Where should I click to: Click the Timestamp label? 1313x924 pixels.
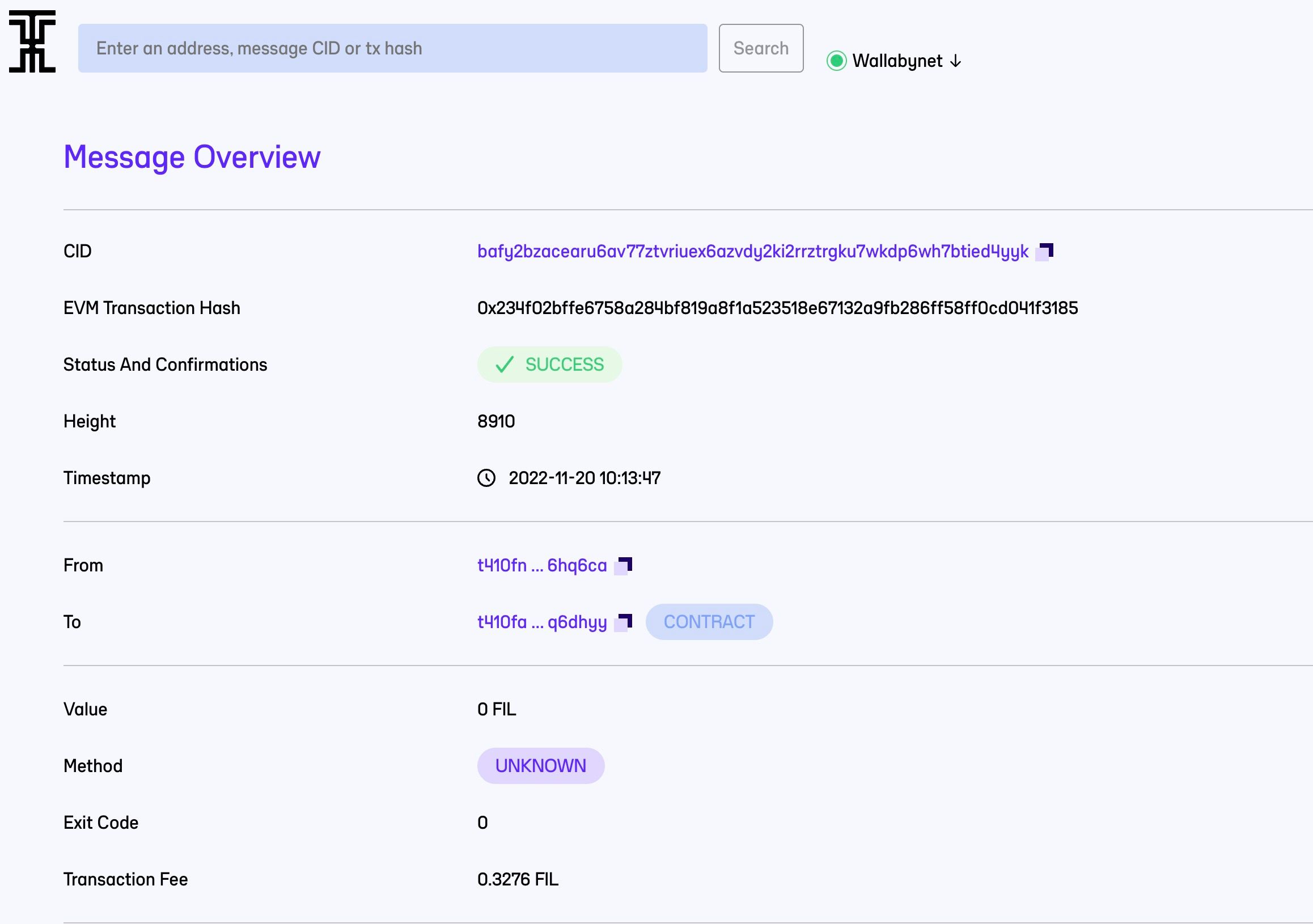tap(107, 478)
